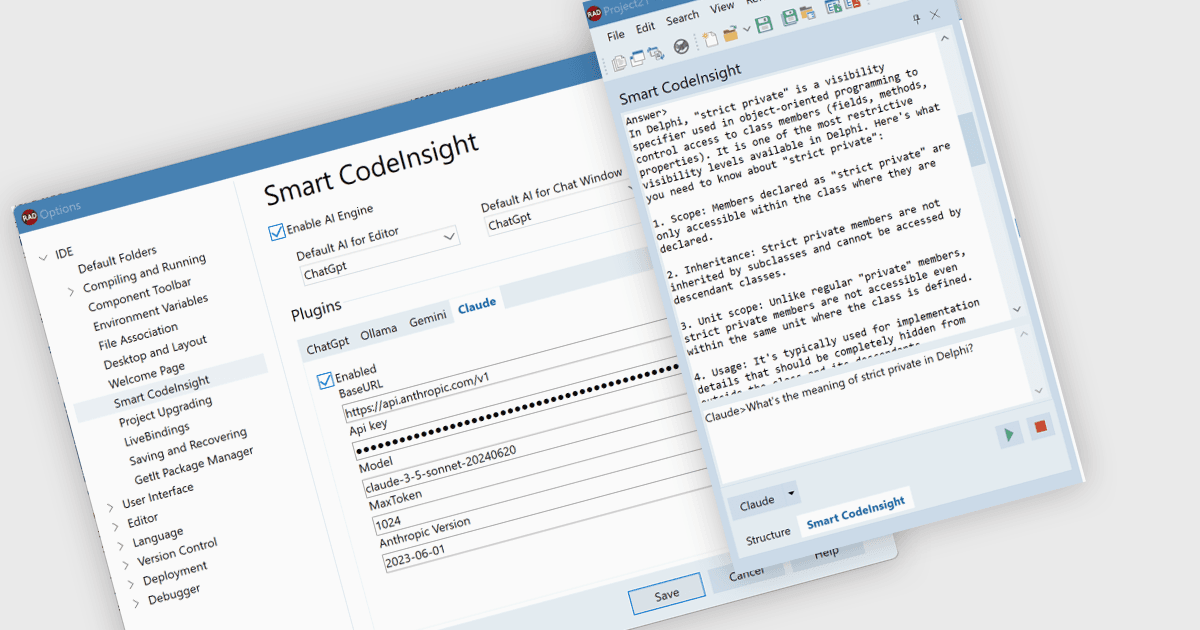Expand the Debugger tree node
Image resolution: width=1200 pixels, height=630 pixels.
(135, 601)
